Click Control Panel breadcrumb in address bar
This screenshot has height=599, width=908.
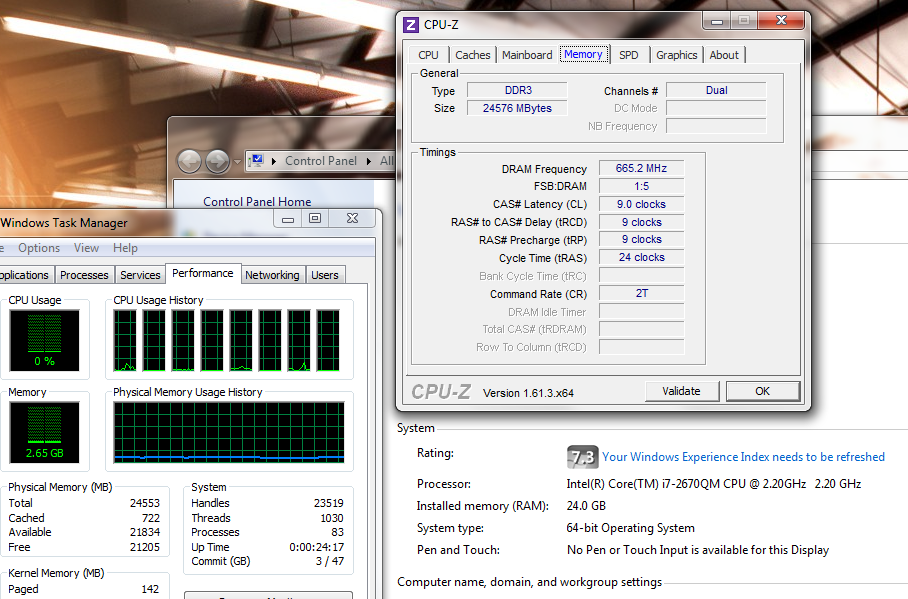(x=321, y=161)
